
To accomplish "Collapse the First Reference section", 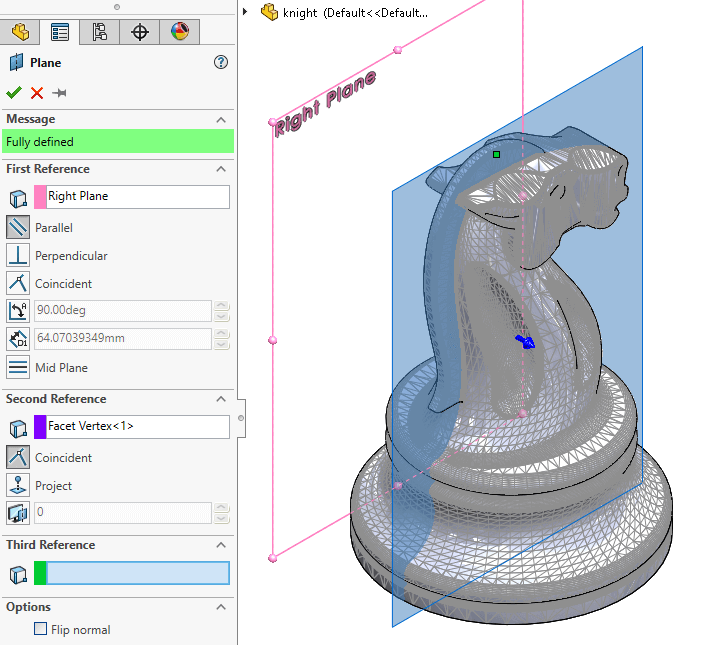I will [x=221, y=169].
